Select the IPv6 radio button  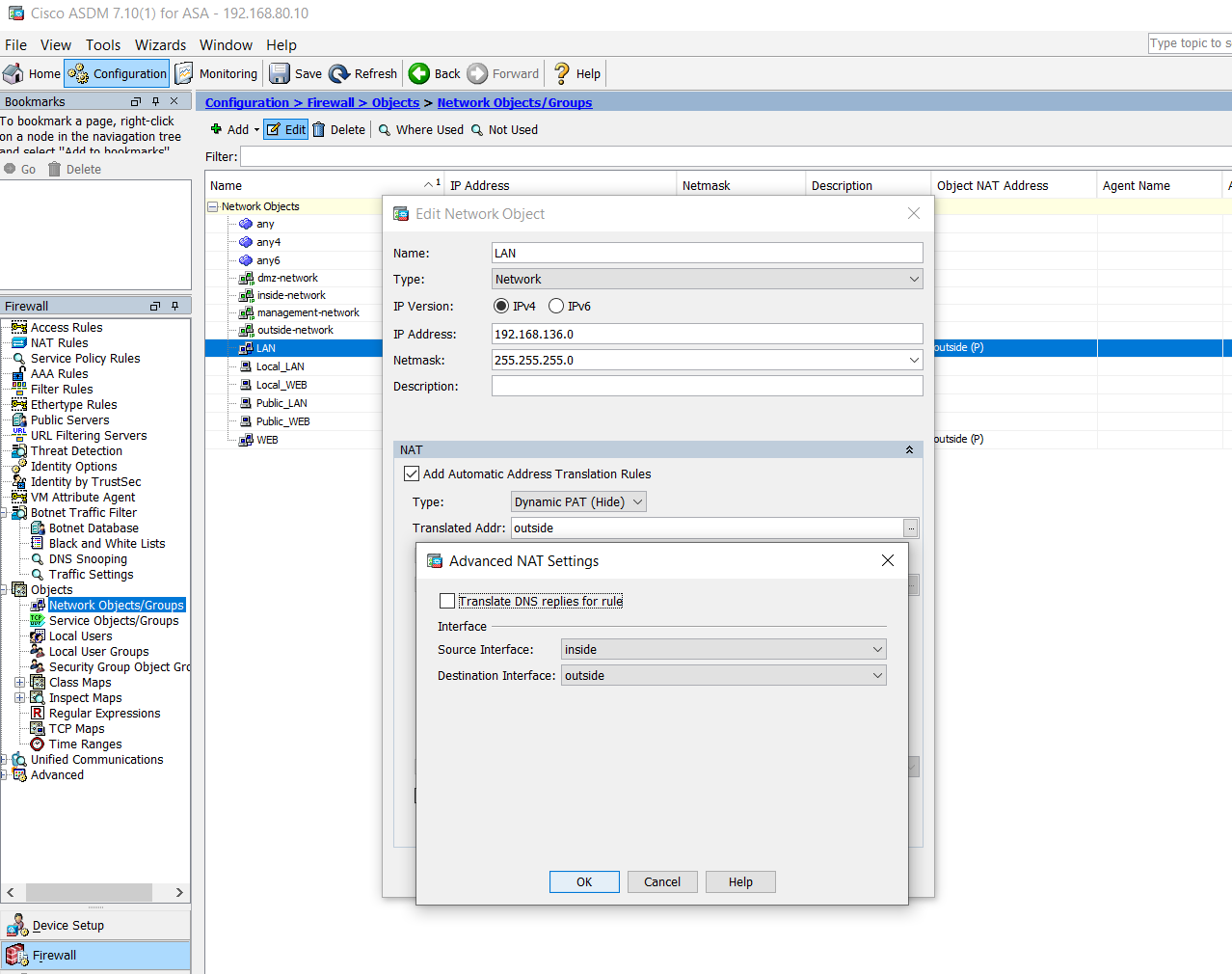pos(556,307)
